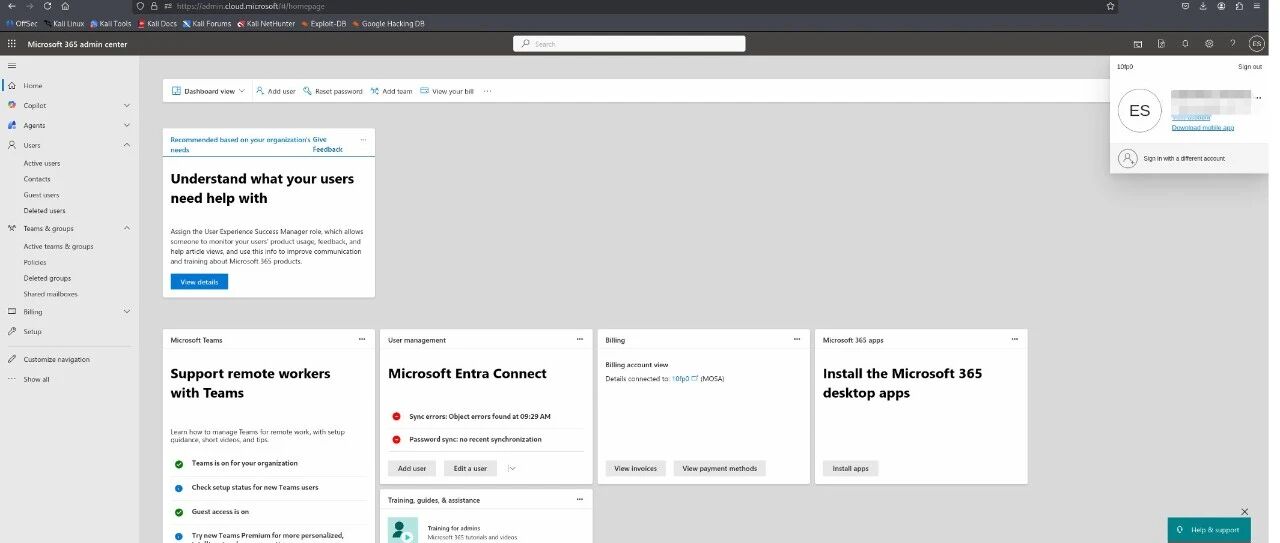Click Install apps button
The width and height of the screenshot is (1280, 543).
pos(851,468)
